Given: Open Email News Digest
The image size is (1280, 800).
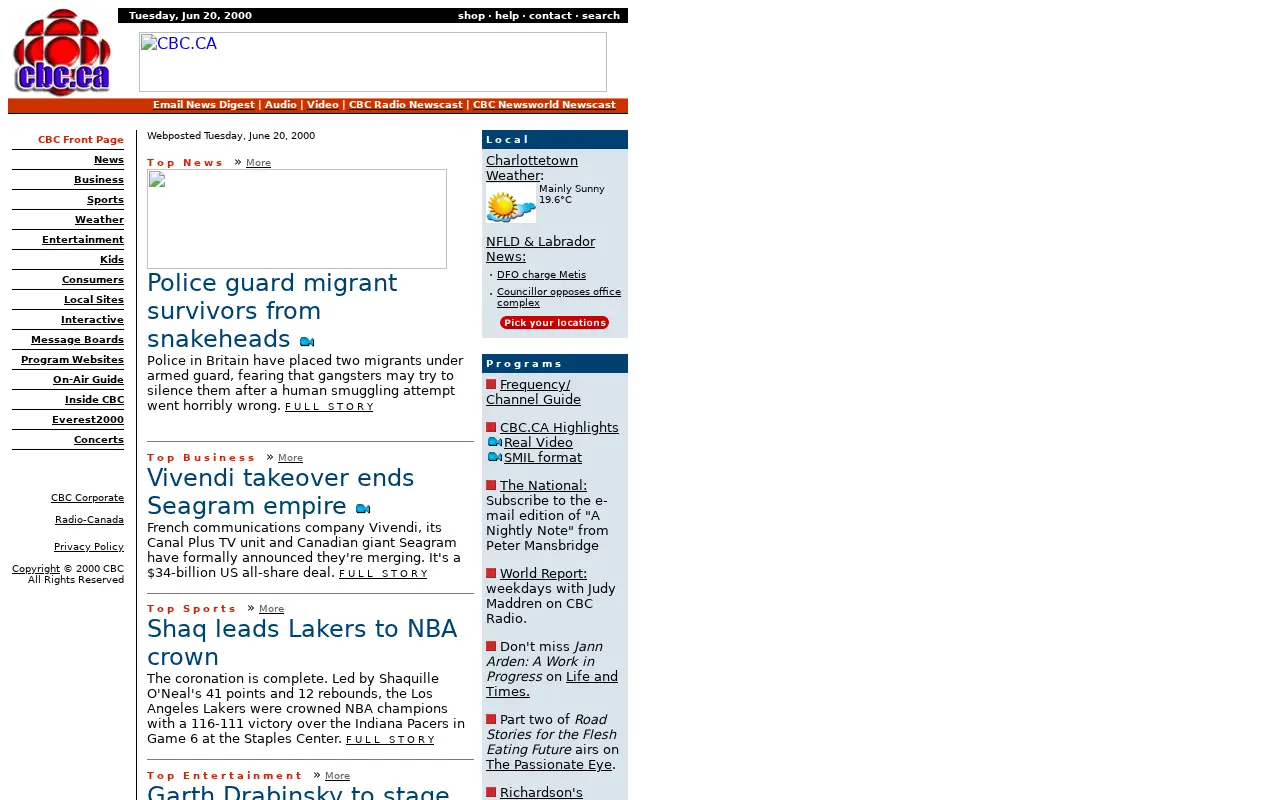Looking at the screenshot, I should pos(204,105).
